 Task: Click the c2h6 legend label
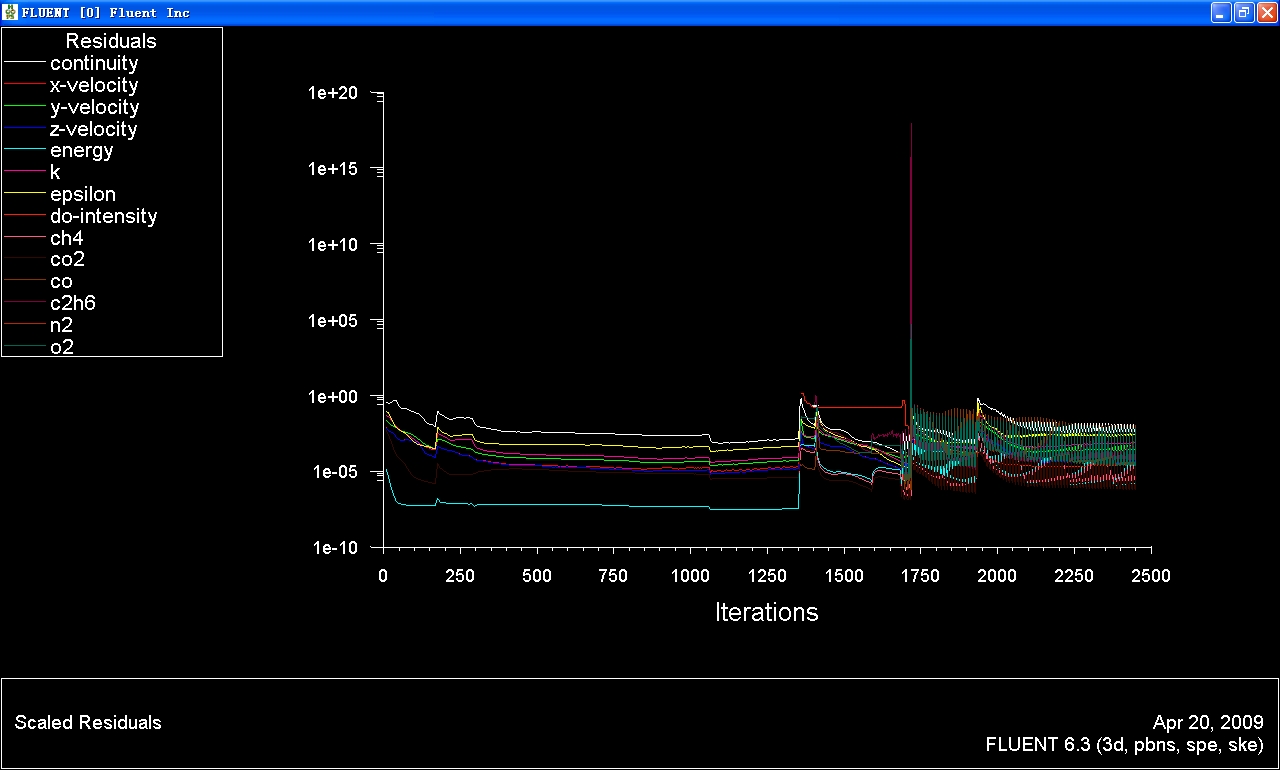coord(72,304)
